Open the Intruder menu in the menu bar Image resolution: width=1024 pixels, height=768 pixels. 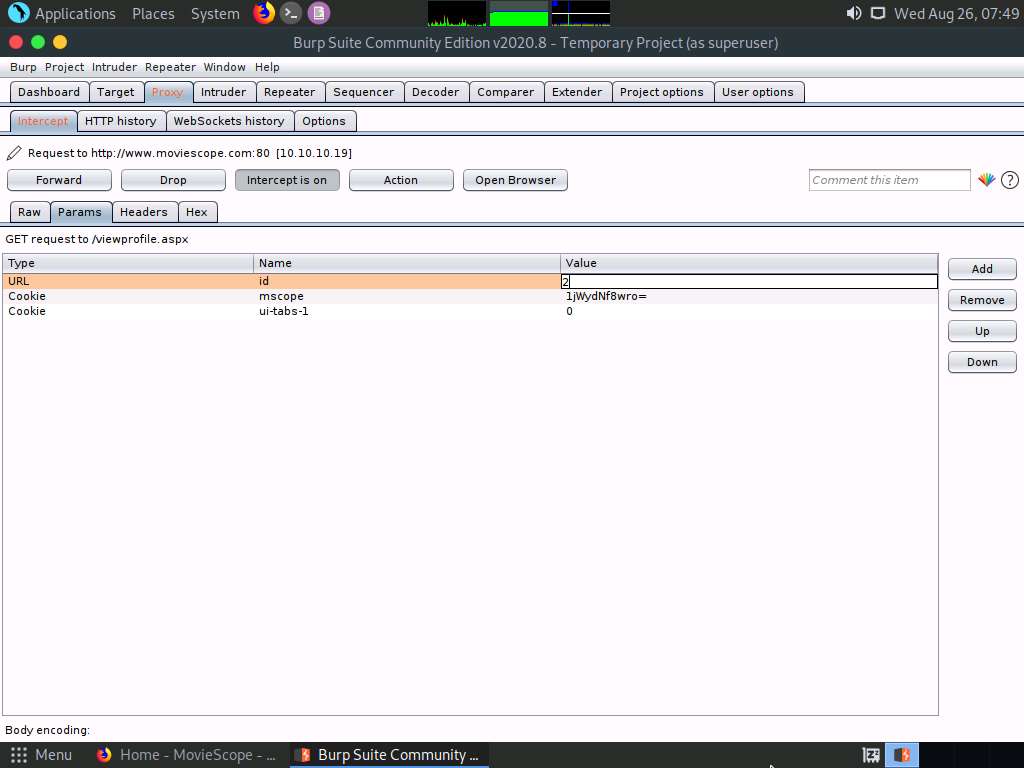point(114,67)
